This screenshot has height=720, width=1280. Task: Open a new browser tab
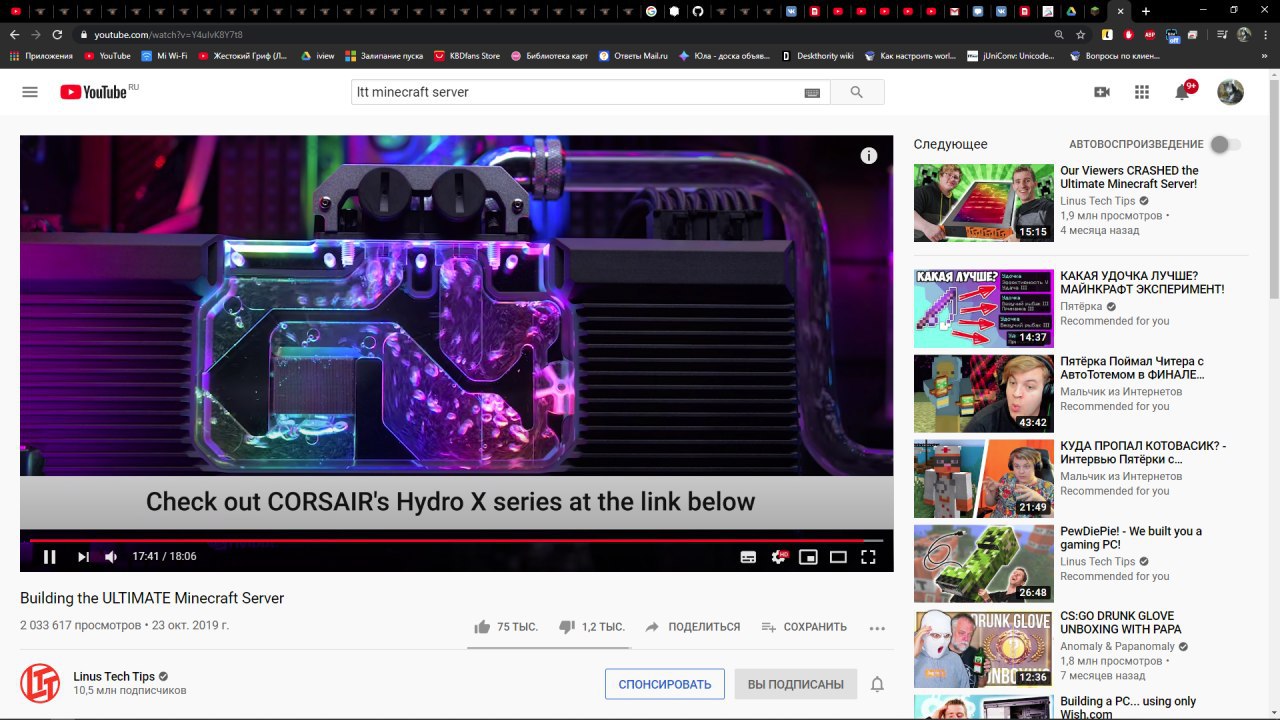(1146, 11)
